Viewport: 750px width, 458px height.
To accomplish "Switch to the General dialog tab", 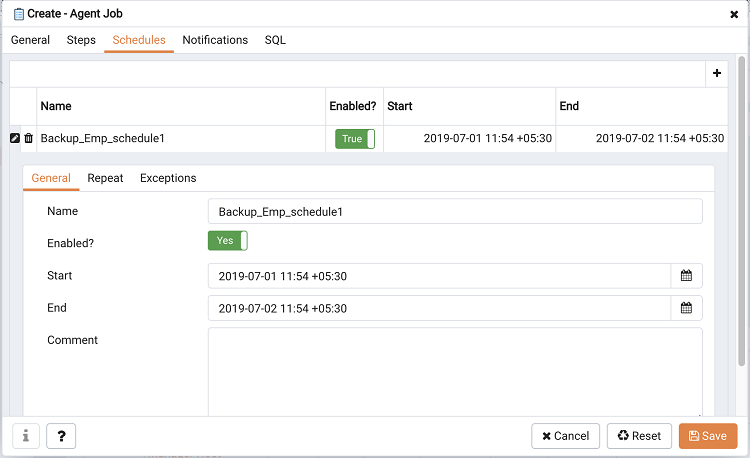I will (30, 40).
